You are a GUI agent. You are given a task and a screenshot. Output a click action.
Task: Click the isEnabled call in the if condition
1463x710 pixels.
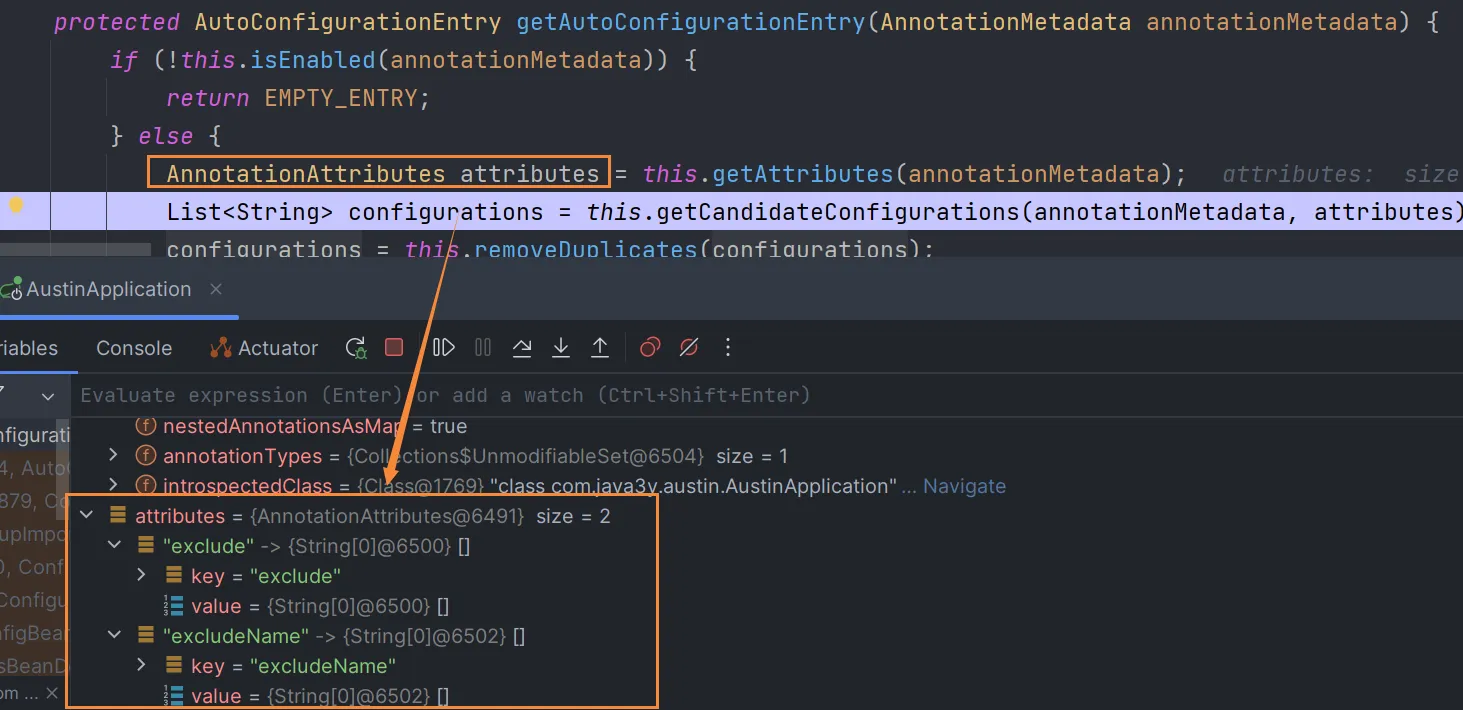pos(313,60)
